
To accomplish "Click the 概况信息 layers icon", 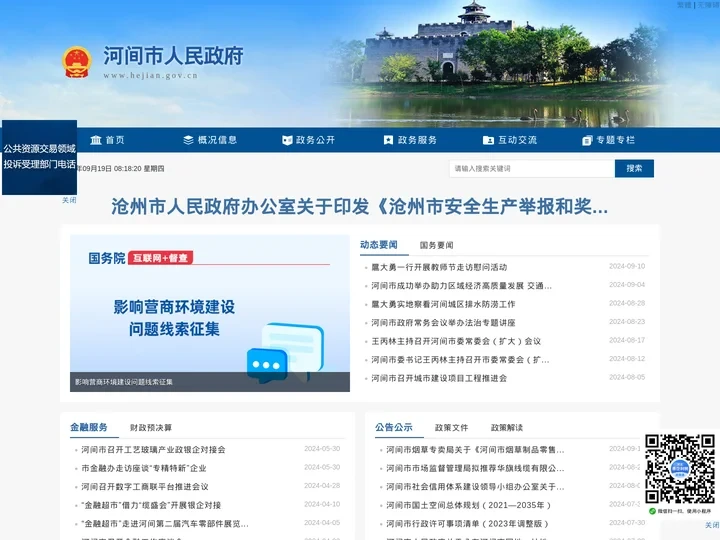I will [188, 140].
